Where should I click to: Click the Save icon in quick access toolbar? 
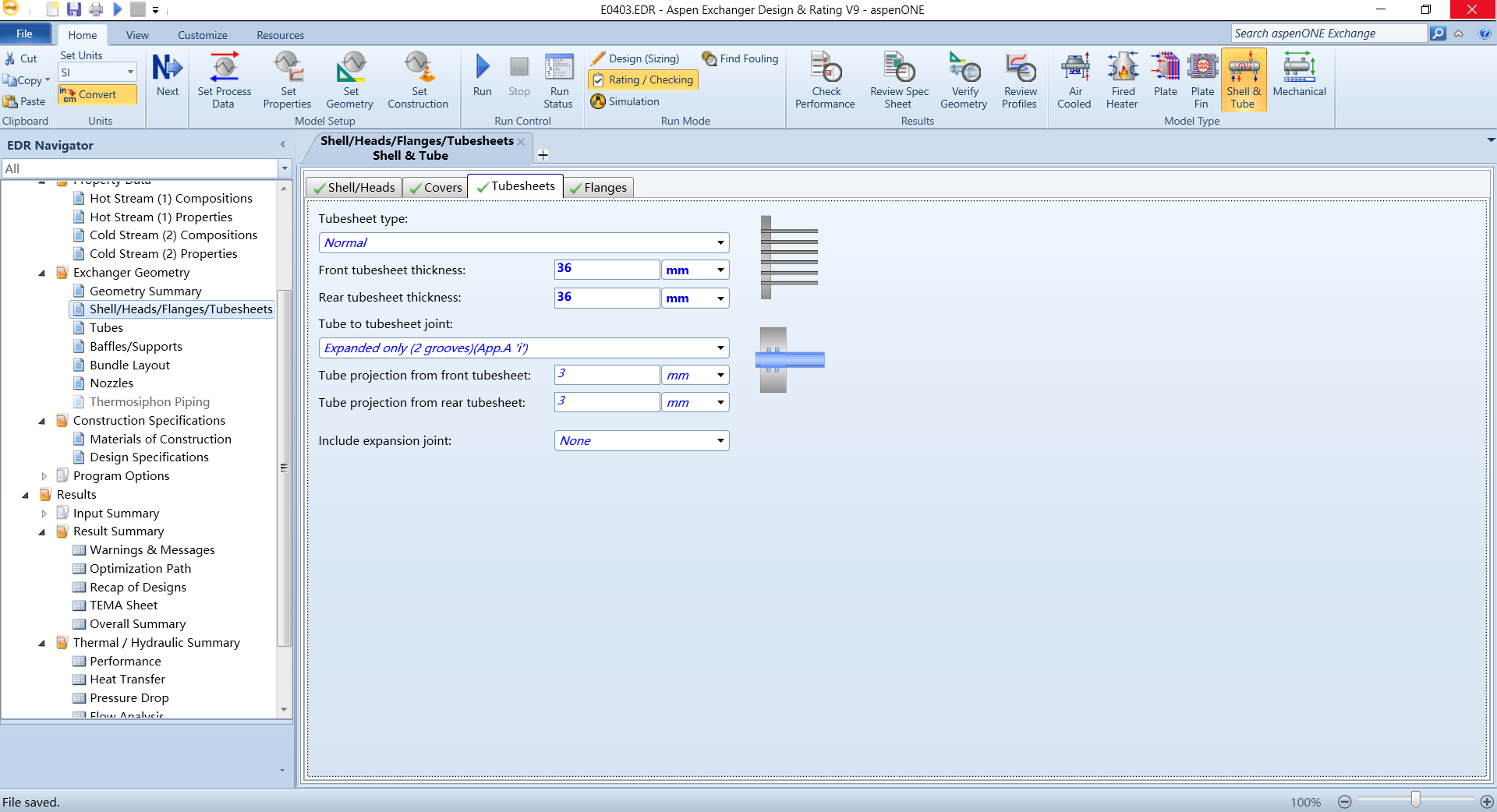(x=74, y=9)
